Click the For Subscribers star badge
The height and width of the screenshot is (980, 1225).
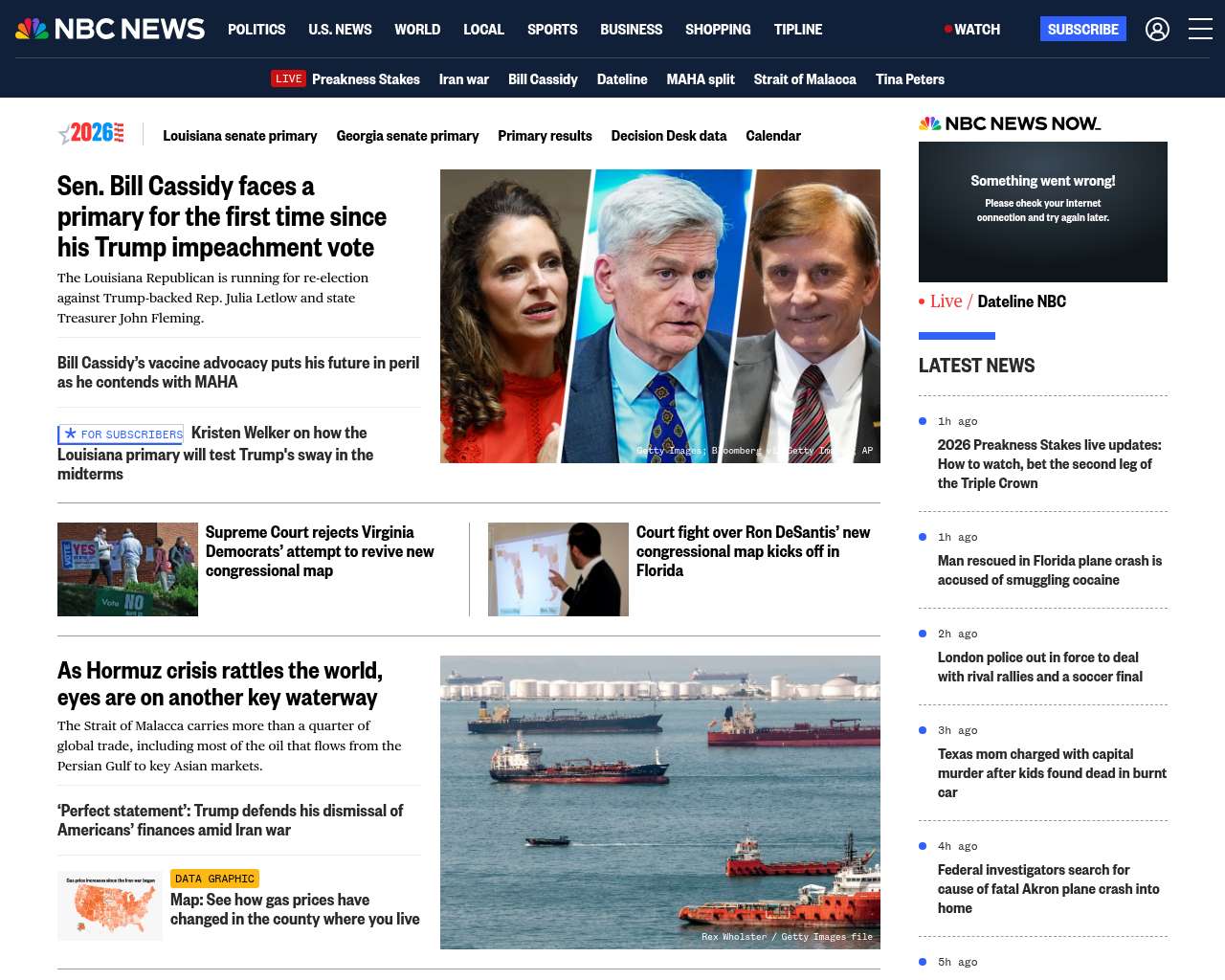point(121,434)
